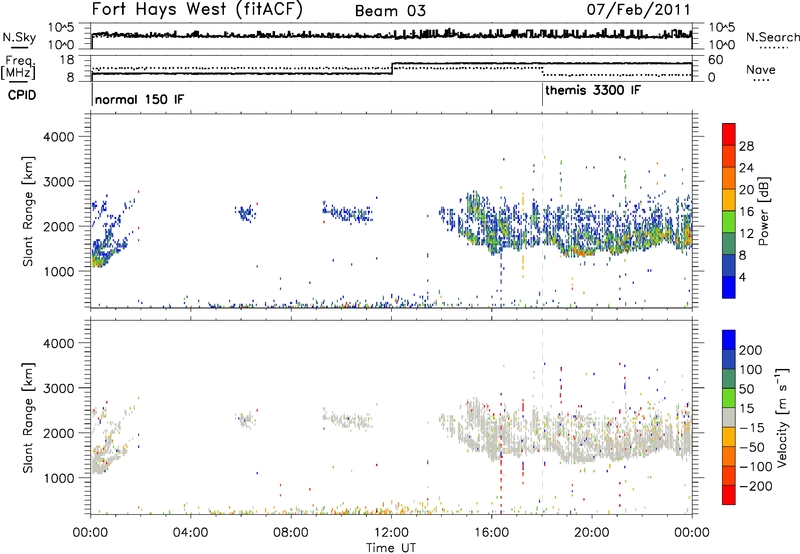Viewport: 800px width, 554px height.
Task: Click the velocity panel 'Slant Range [km]' label
Action: pos(28,418)
